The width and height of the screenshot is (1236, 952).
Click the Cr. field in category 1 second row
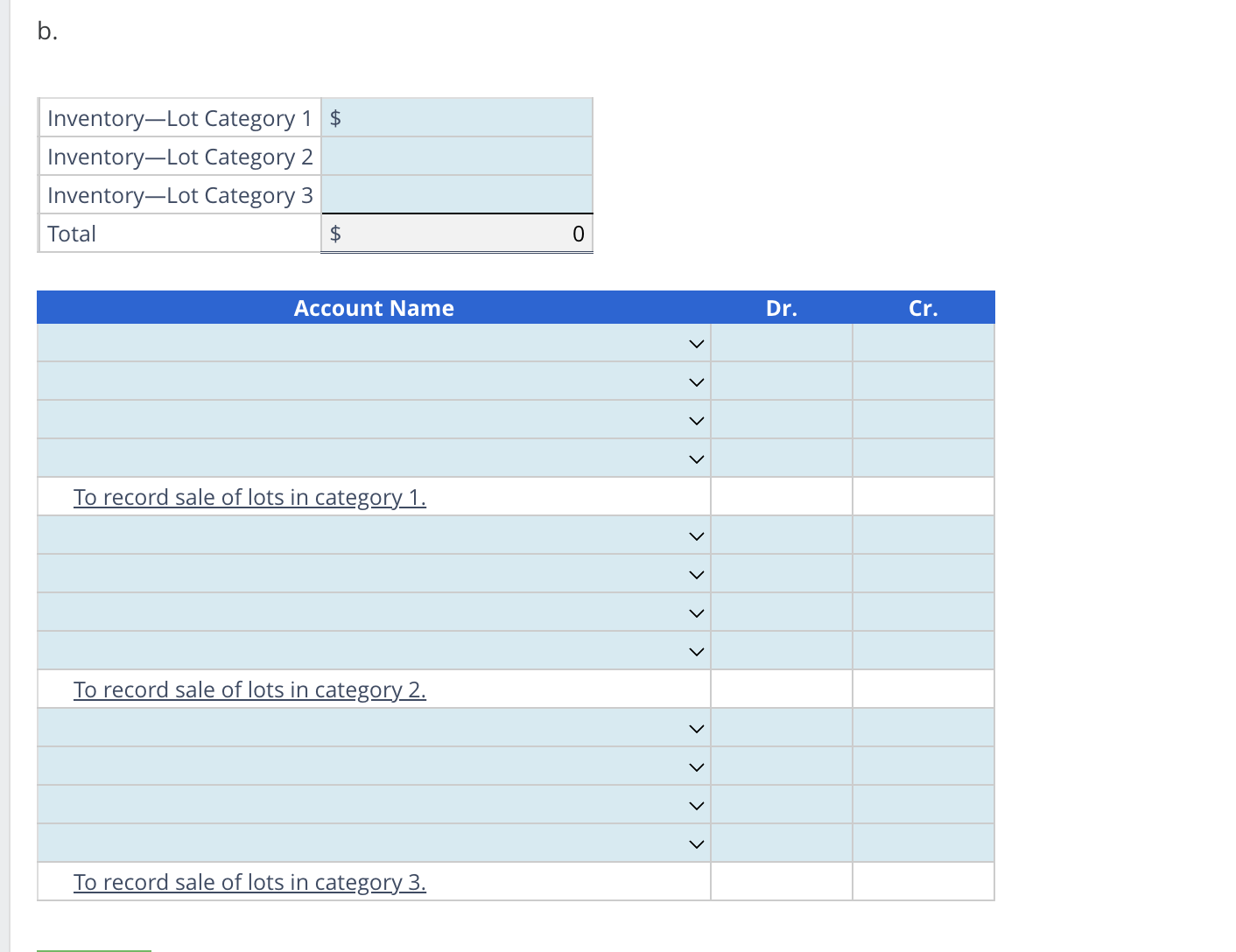923,381
